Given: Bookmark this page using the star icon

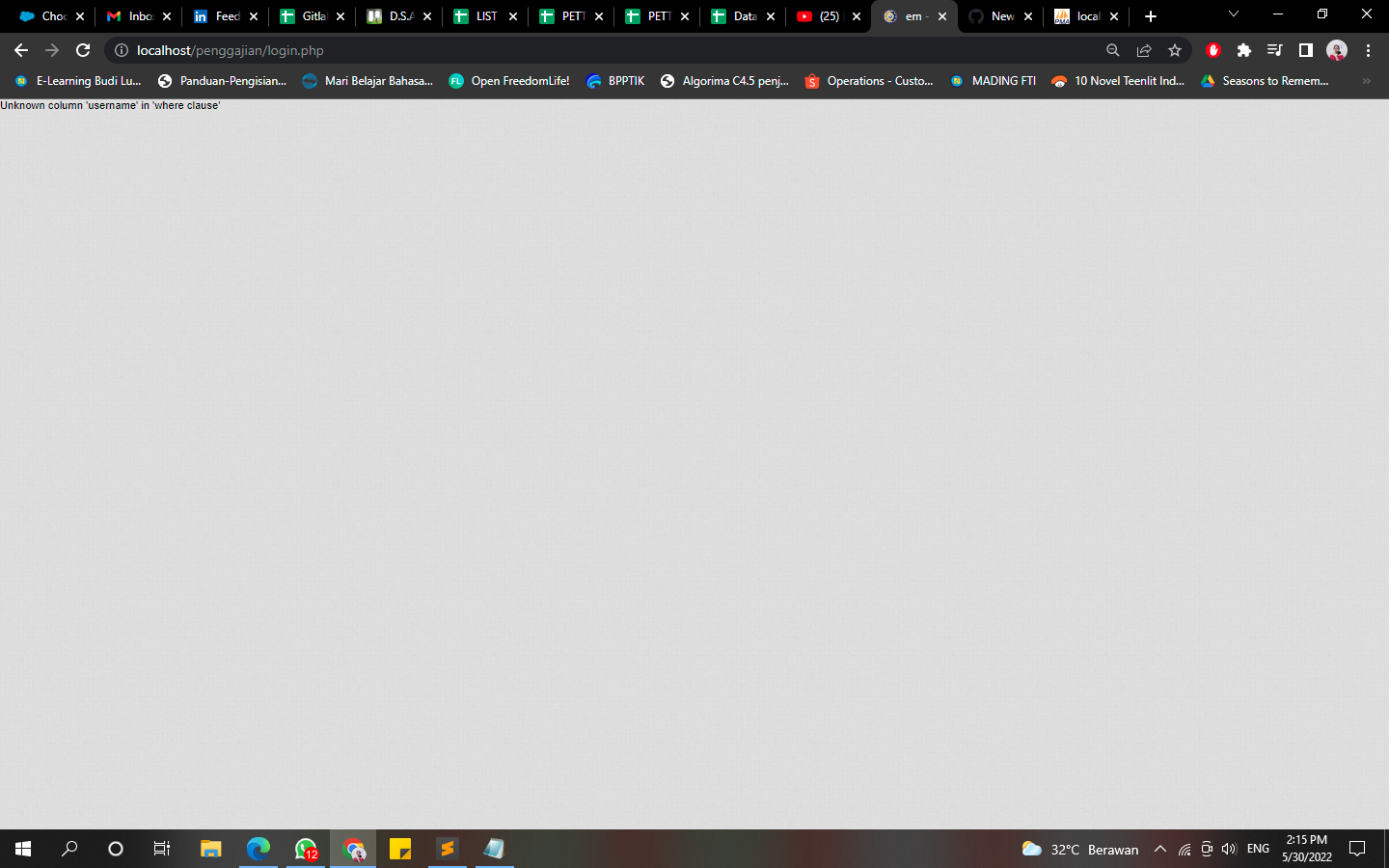Looking at the screenshot, I should point(1175,50).
